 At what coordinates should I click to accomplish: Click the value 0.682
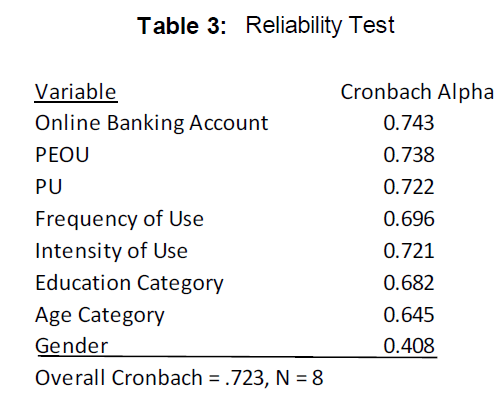[409, 283]
